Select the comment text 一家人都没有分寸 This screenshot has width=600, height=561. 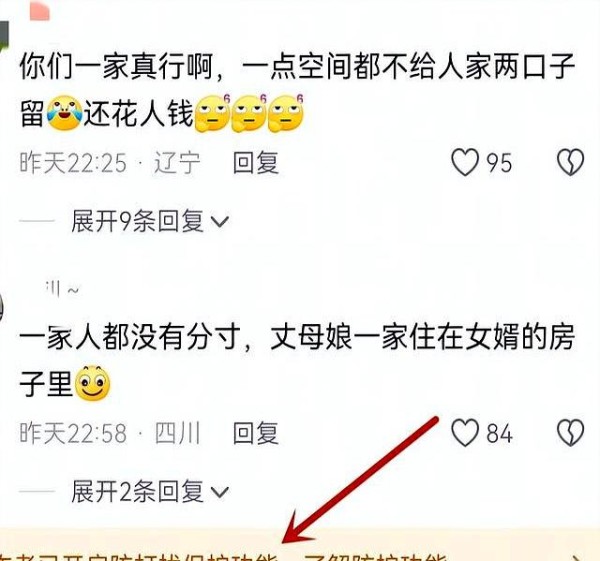pos(130,337)
